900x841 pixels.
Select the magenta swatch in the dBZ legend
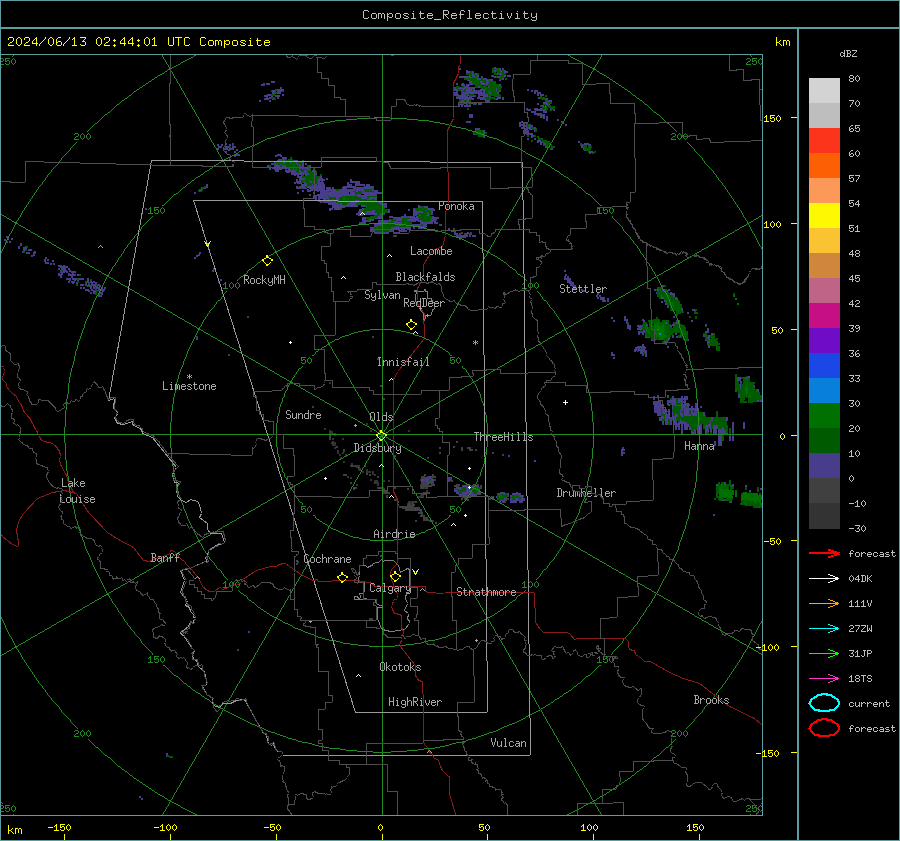coord(824,316)
